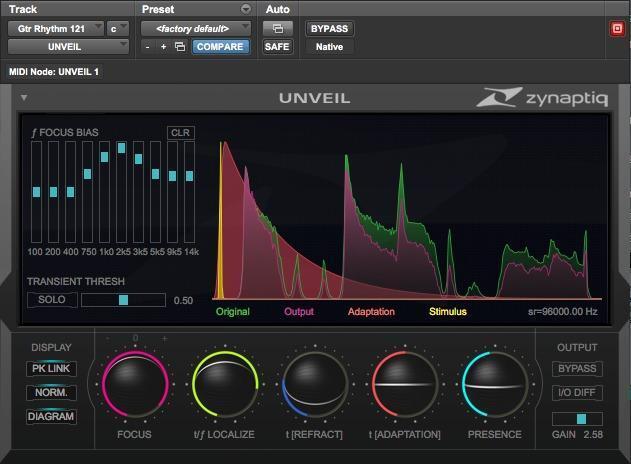This screenshot has height=464, width=631.
Task: Click the 2k5 focus bias fader
Action: click(122, 148)
